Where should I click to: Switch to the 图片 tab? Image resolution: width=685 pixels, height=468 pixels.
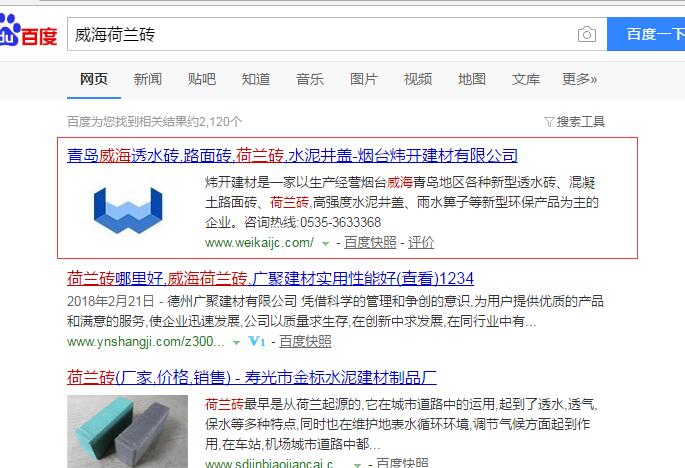[x=364, y=79]
